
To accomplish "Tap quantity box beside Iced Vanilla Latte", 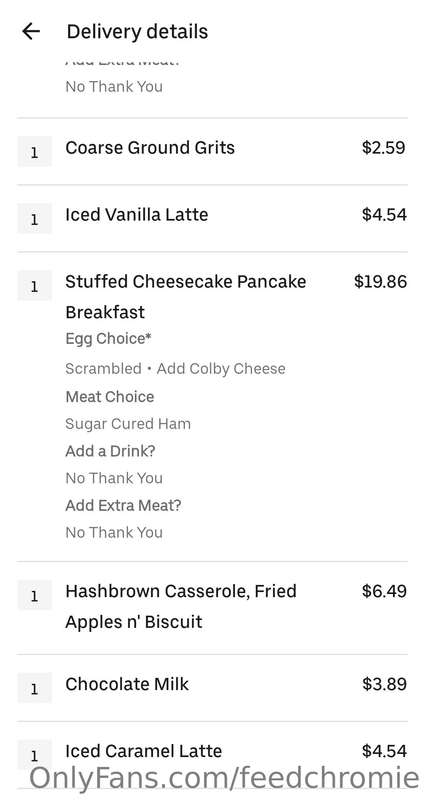I will point(35,218).
